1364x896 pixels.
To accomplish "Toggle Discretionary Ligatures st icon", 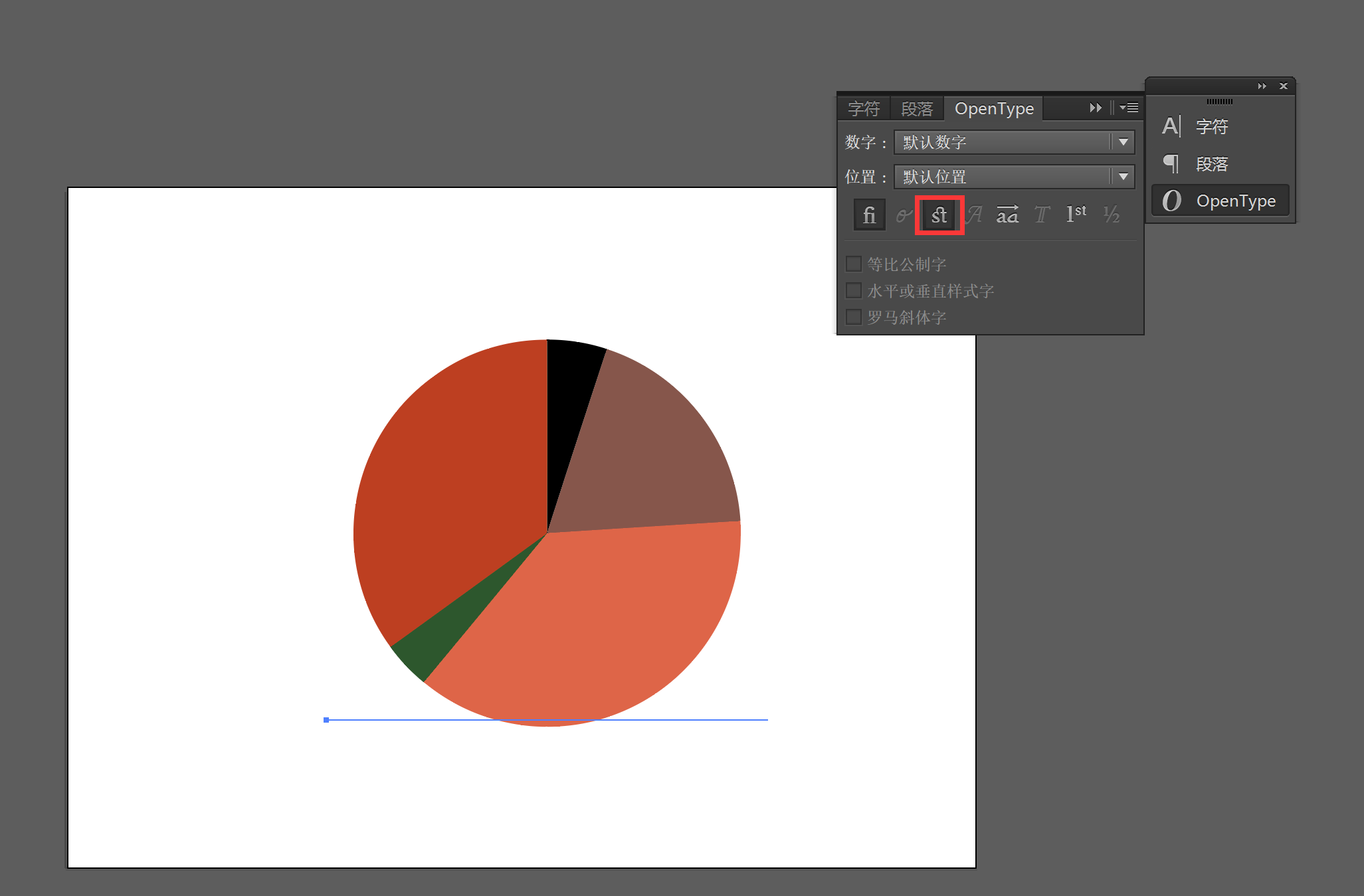I will click(939, 215).
